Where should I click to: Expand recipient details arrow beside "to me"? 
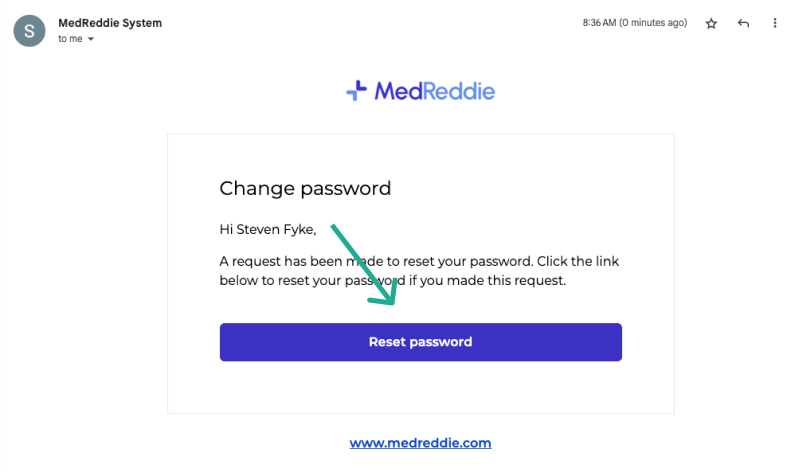[91, 39]
